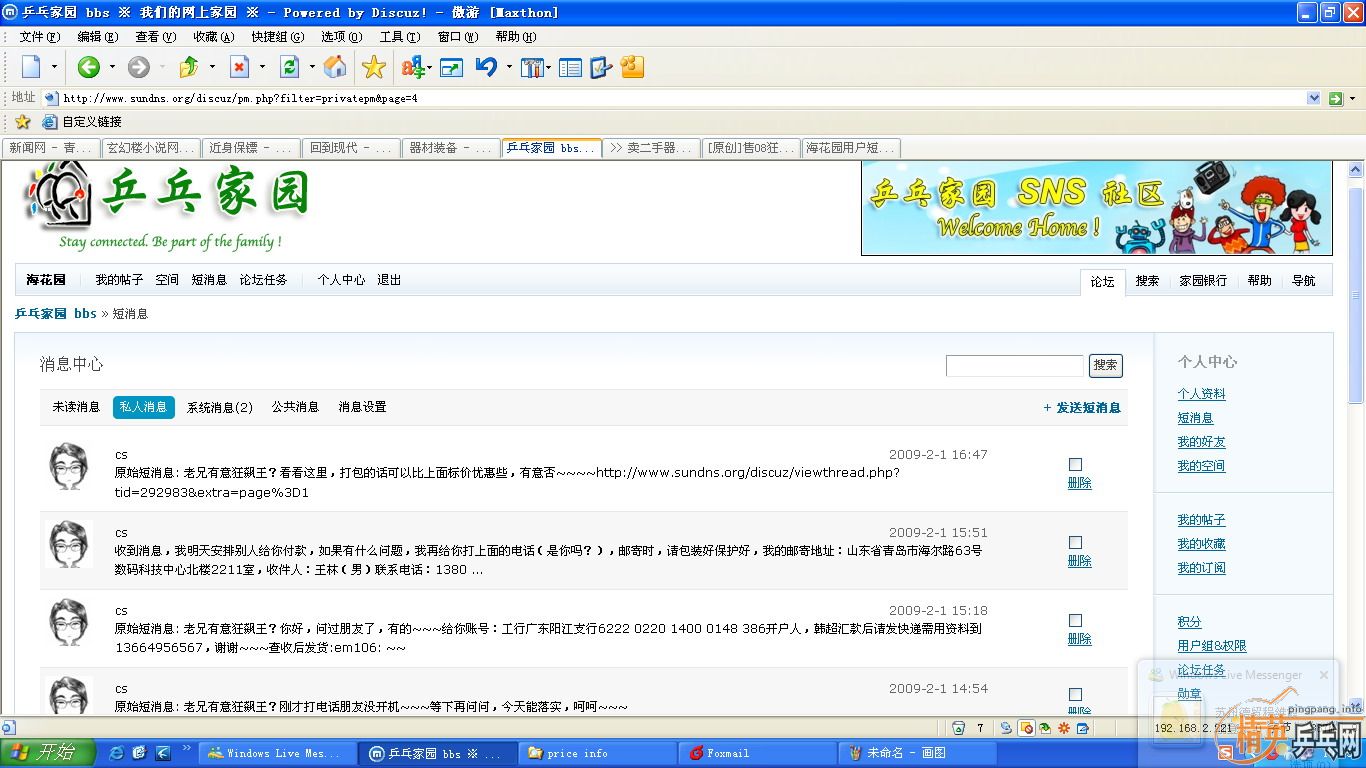The width and height of the screenshot is (1366, 768).
Task: Click the yellow Favorites star toolbar icon
Action: tap(373, 67)
